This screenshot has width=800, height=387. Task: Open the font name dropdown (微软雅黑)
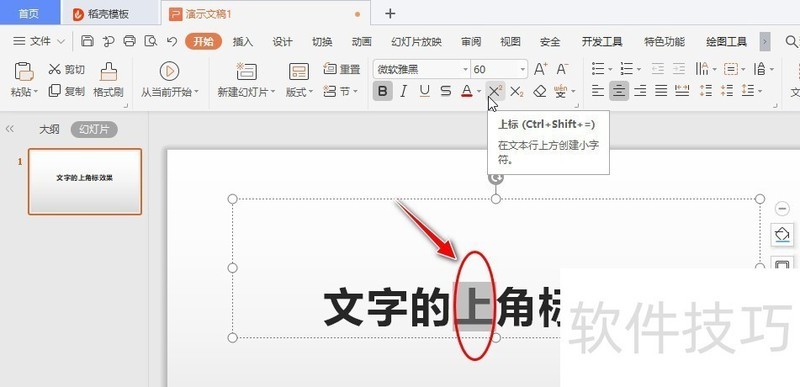click(x=465, y=69)
